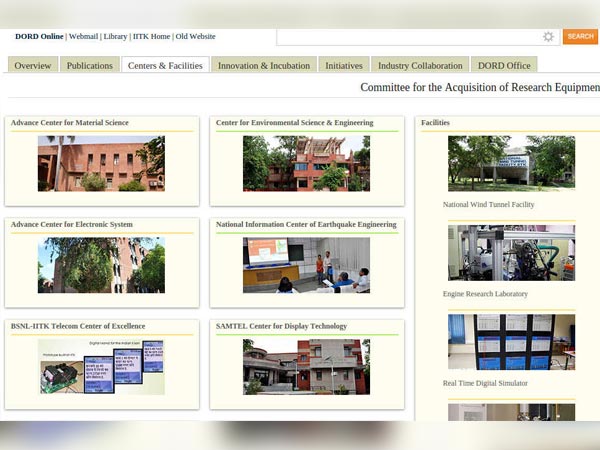Screen dimensions: 600x450
Task: Click BSNL-IITK Telecom Center of Excellence heading
Action: (78, 326)
